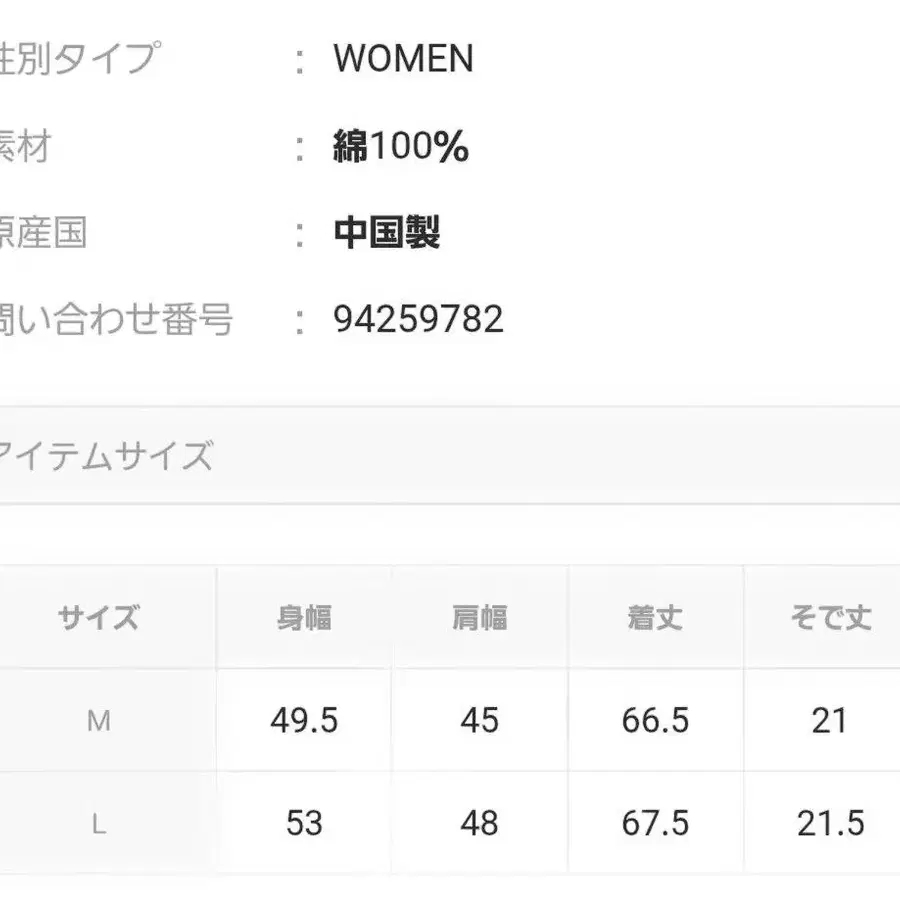
Task: Expand the アイテムサイズ section header
Action: (105, 456)
